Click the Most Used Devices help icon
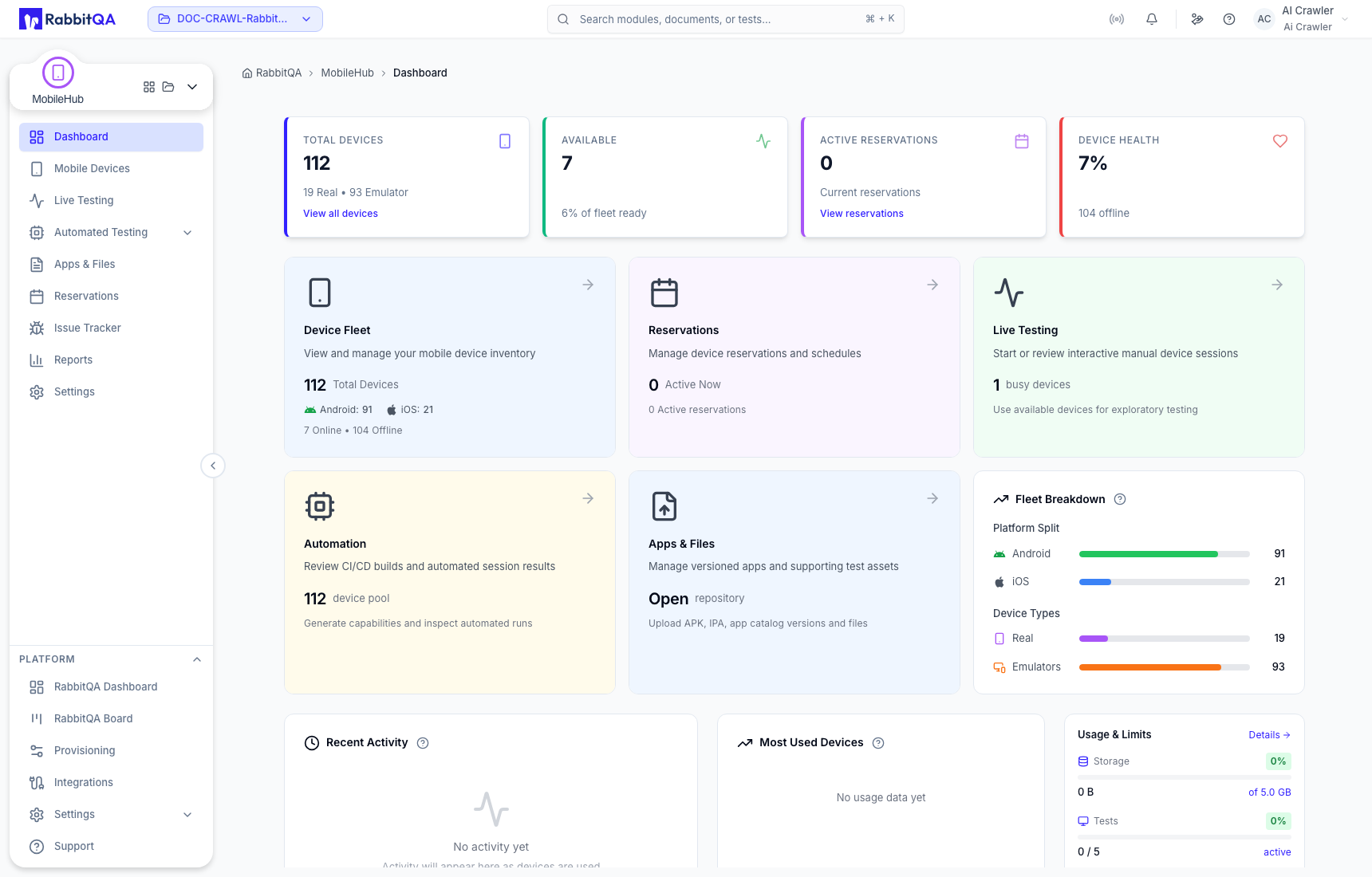This screenshot has height=877, width=1372. point(878,743)
